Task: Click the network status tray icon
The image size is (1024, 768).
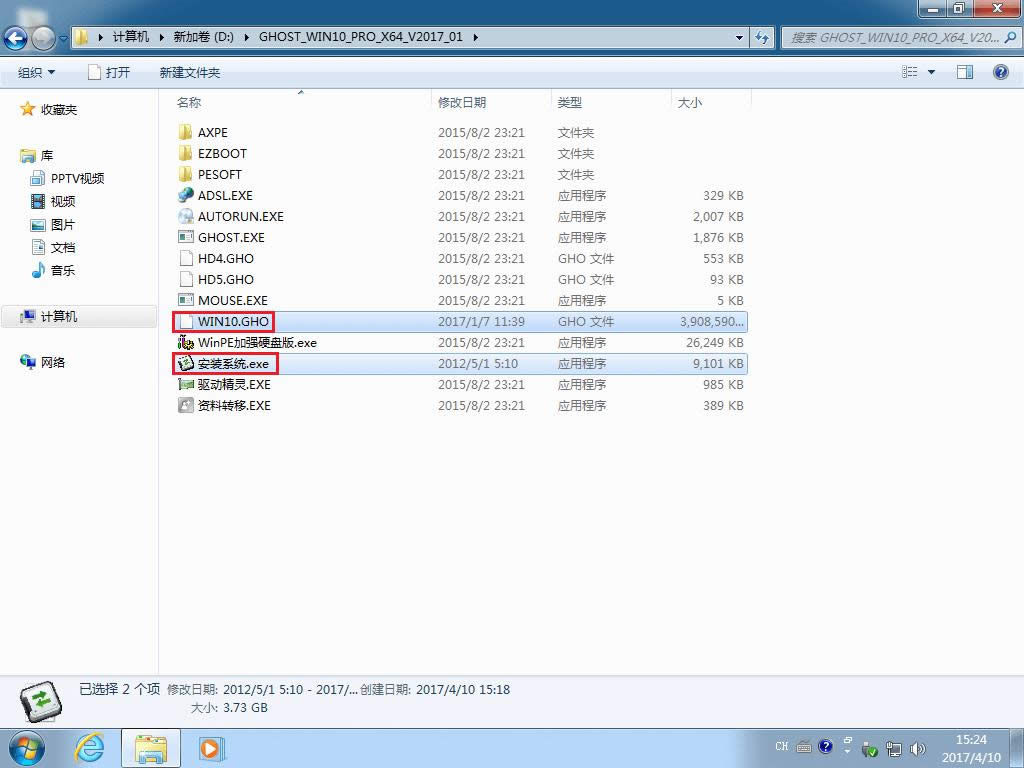Action: (894, 747)
